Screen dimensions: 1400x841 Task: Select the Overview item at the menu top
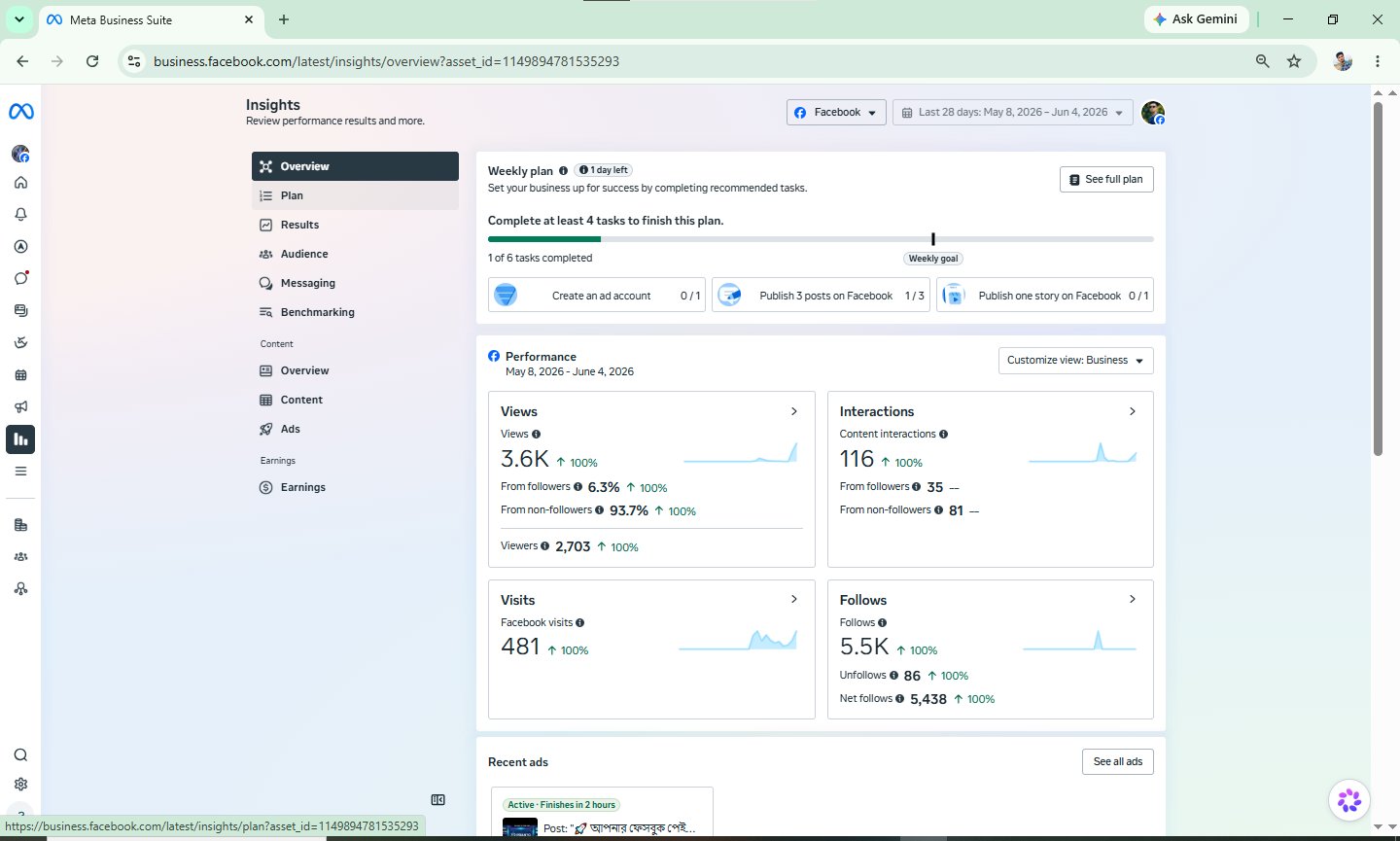click(x=355, y=166)
